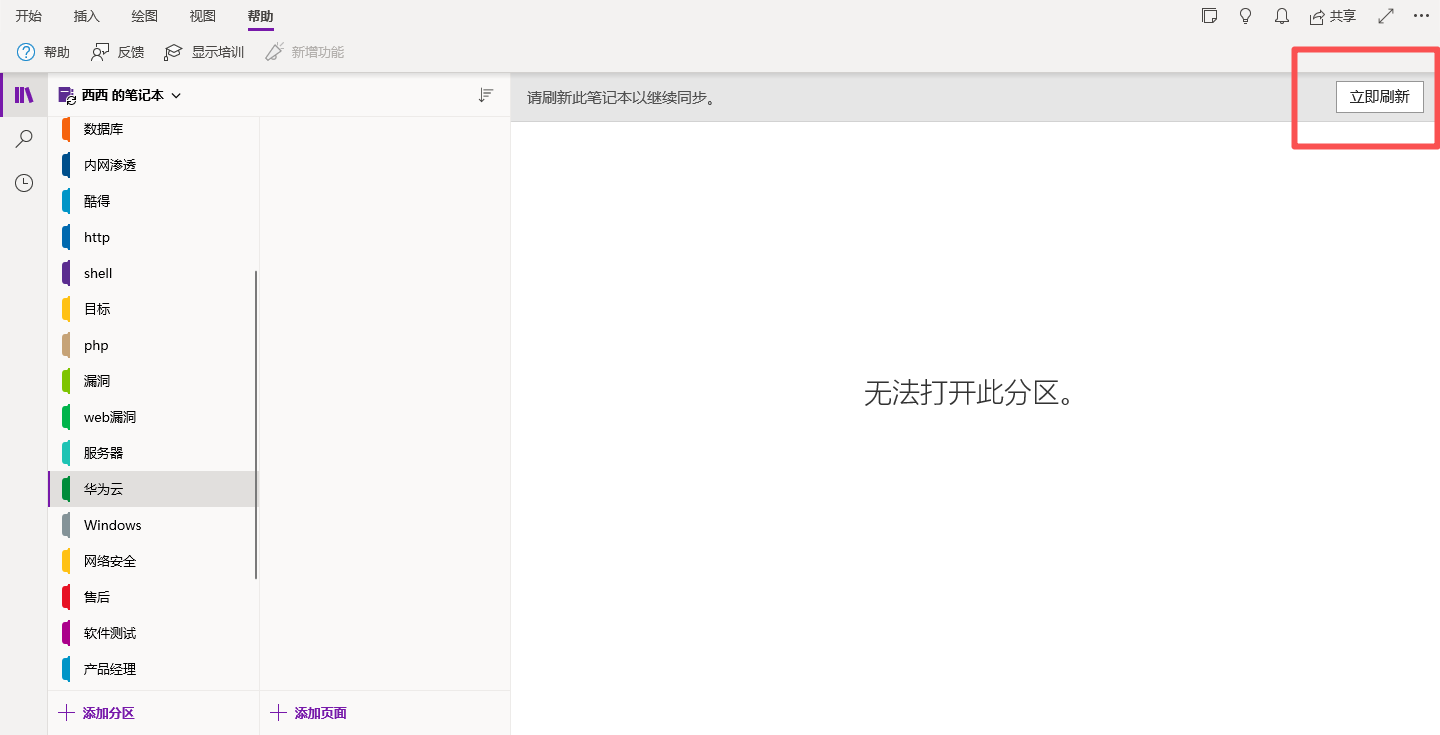The height and width of the screenshot is (735, 1440).
Task: Select the shell section
Action: click(153, 273)
